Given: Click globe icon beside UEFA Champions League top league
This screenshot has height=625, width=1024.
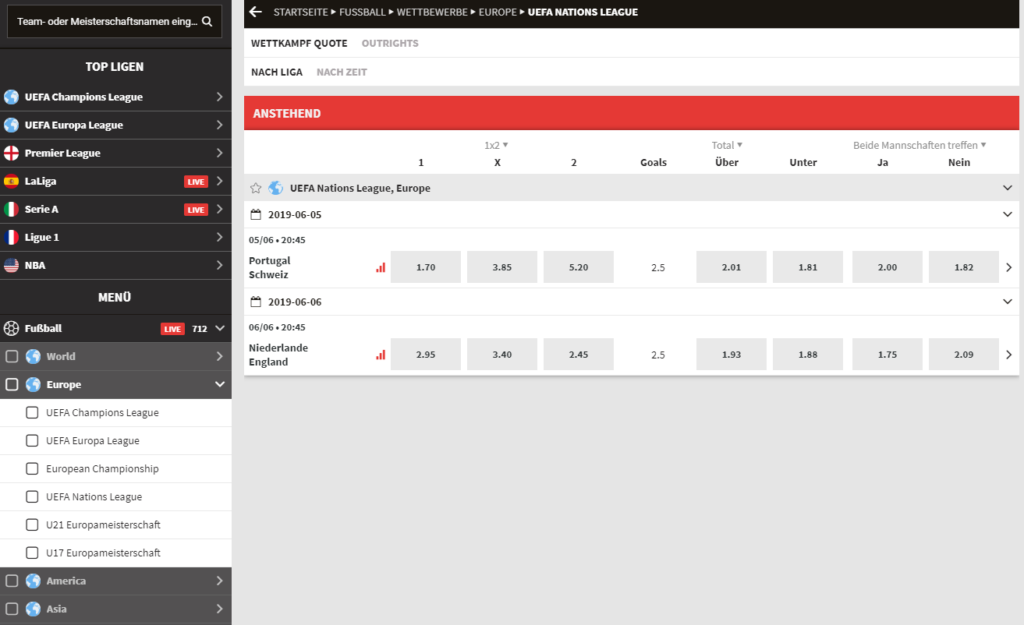Looking at the screenshot, I should coord(11,97).
